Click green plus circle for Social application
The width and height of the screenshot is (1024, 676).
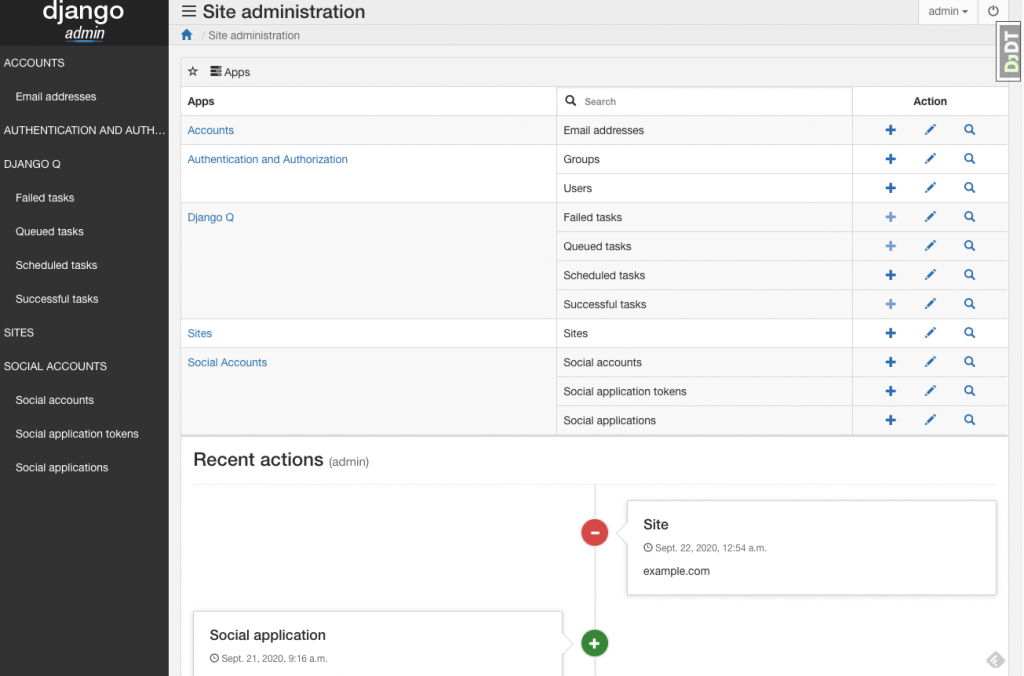tap(594, 643)
